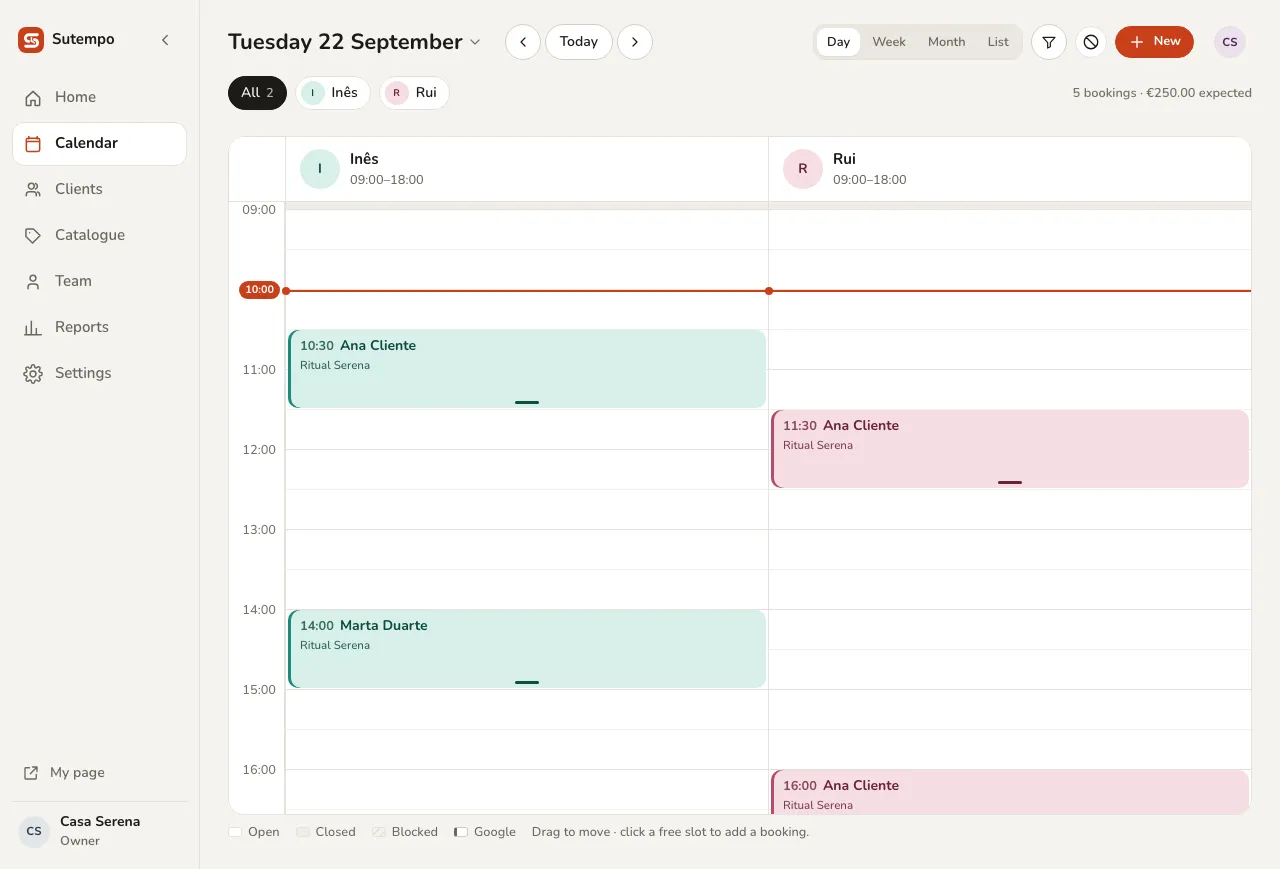Viewport: 1280px width, 869px height.
Task: Filter calendar by Rui chip
Action: pos(414,93)
